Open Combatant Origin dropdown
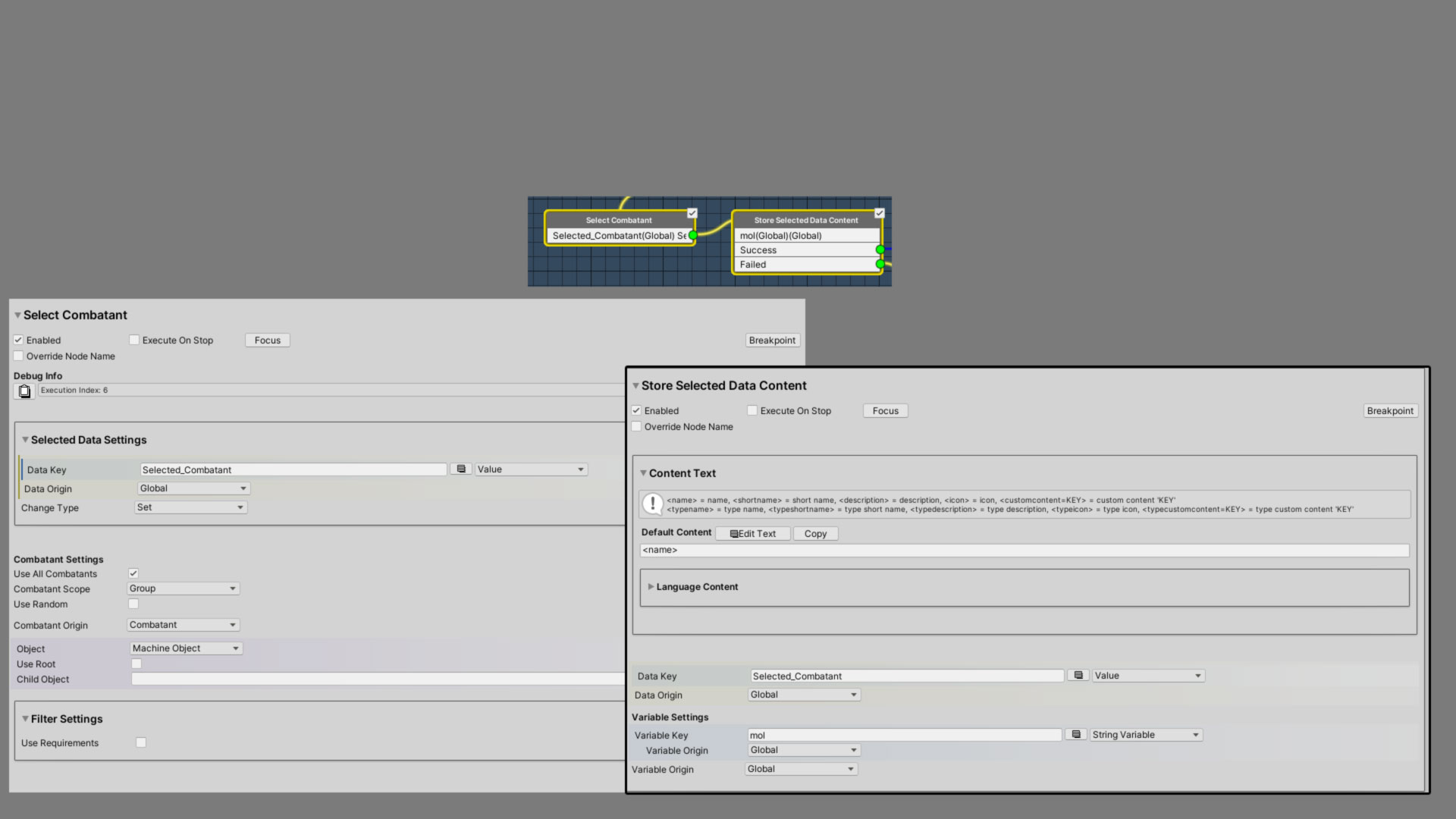Image resolution: width=1456 pixels, height=819 pixels. point(184,625)
